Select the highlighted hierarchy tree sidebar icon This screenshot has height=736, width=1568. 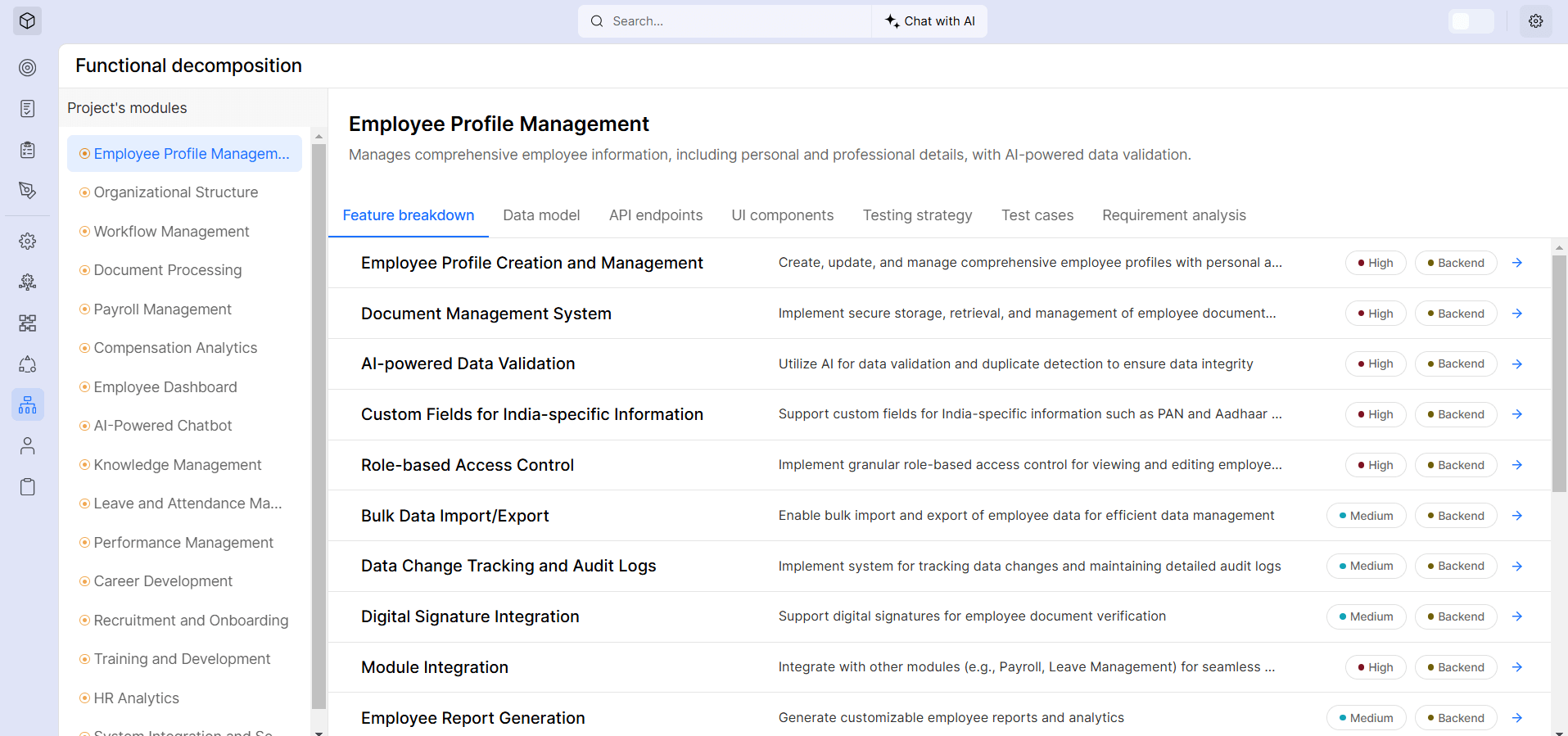27,405
